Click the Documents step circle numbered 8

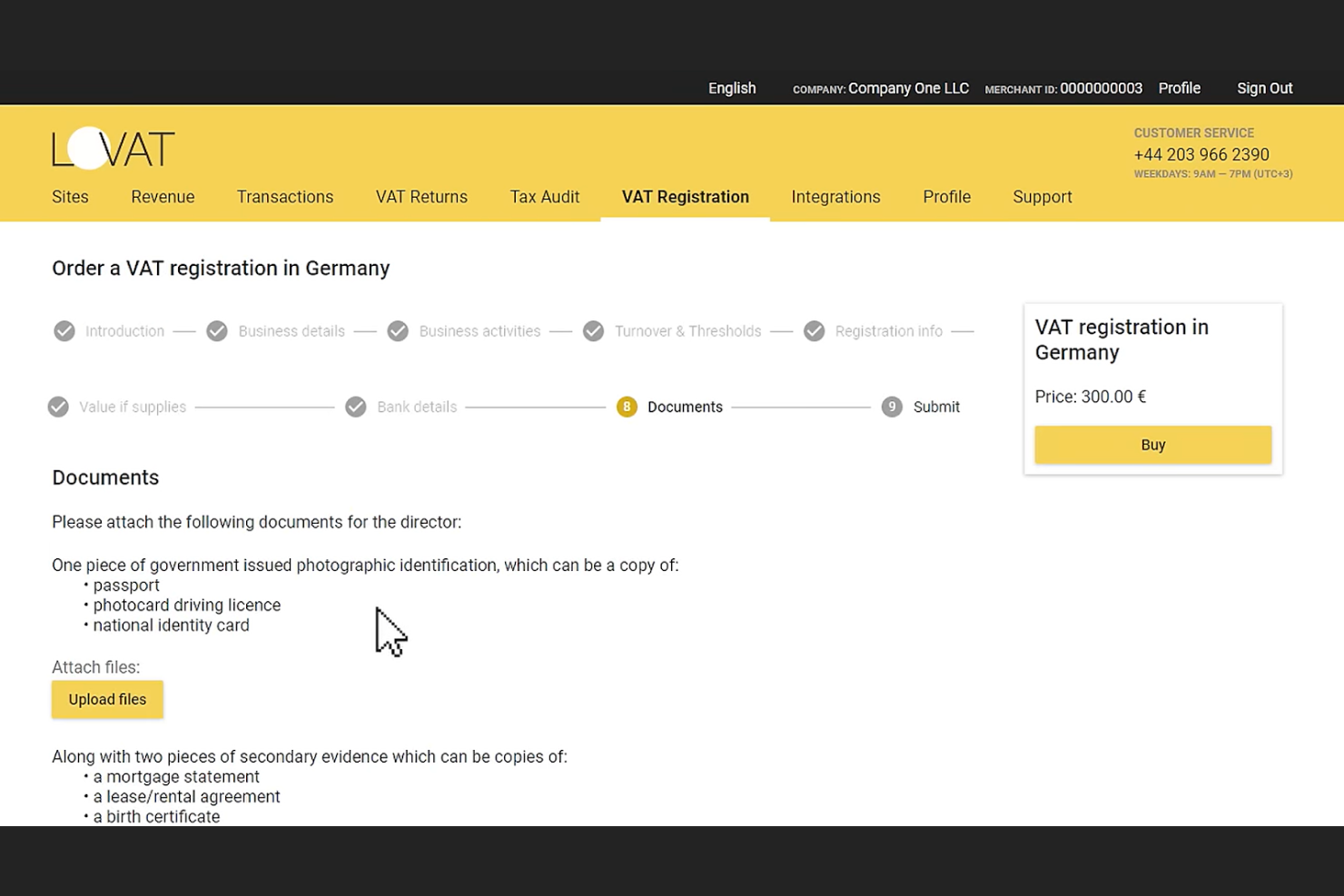[627, 407]
